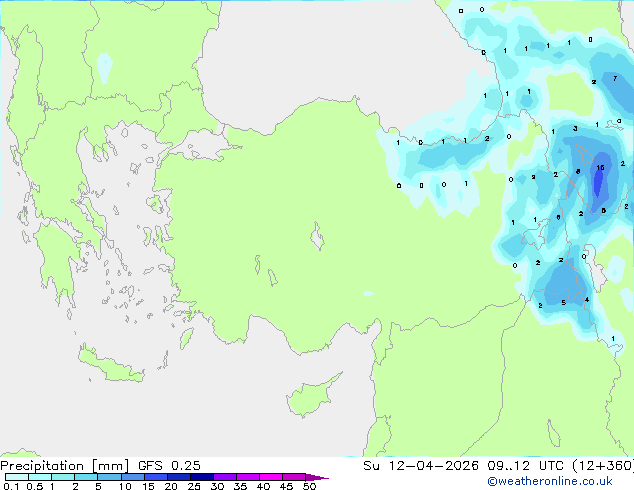Click the isolated light-blue rain patch over Bulgaria

pos(104,67)
